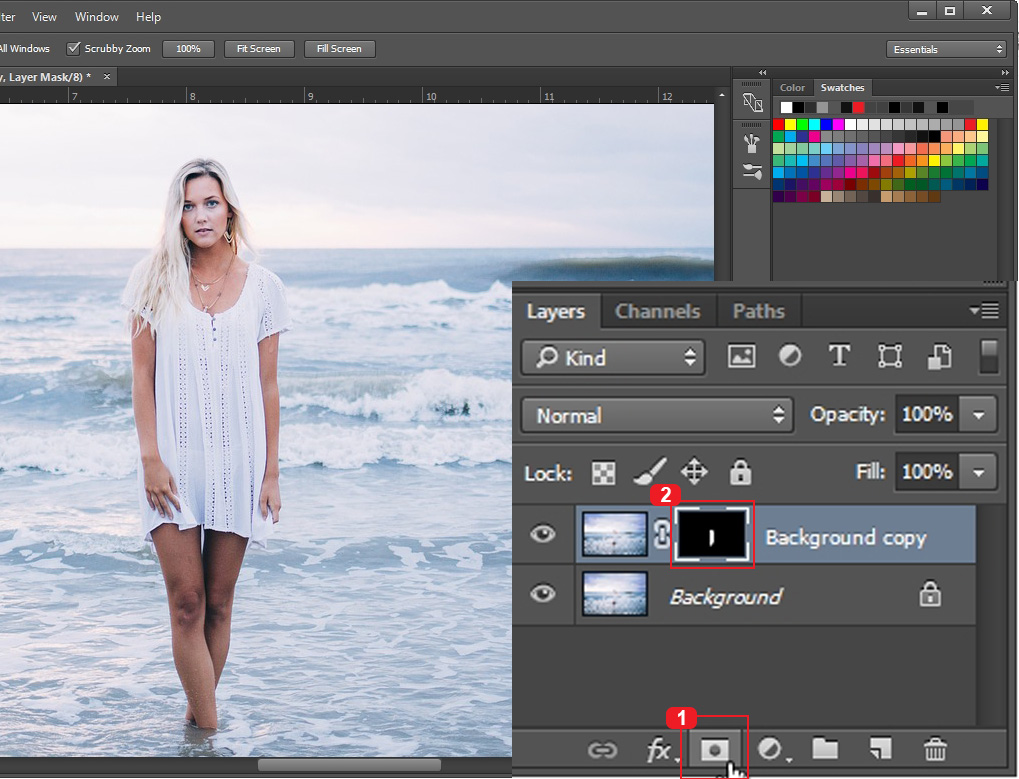Open the Window menu
Image resolution: width=1019 pixels, height=779 pixels.
click(x=96, y=17)
